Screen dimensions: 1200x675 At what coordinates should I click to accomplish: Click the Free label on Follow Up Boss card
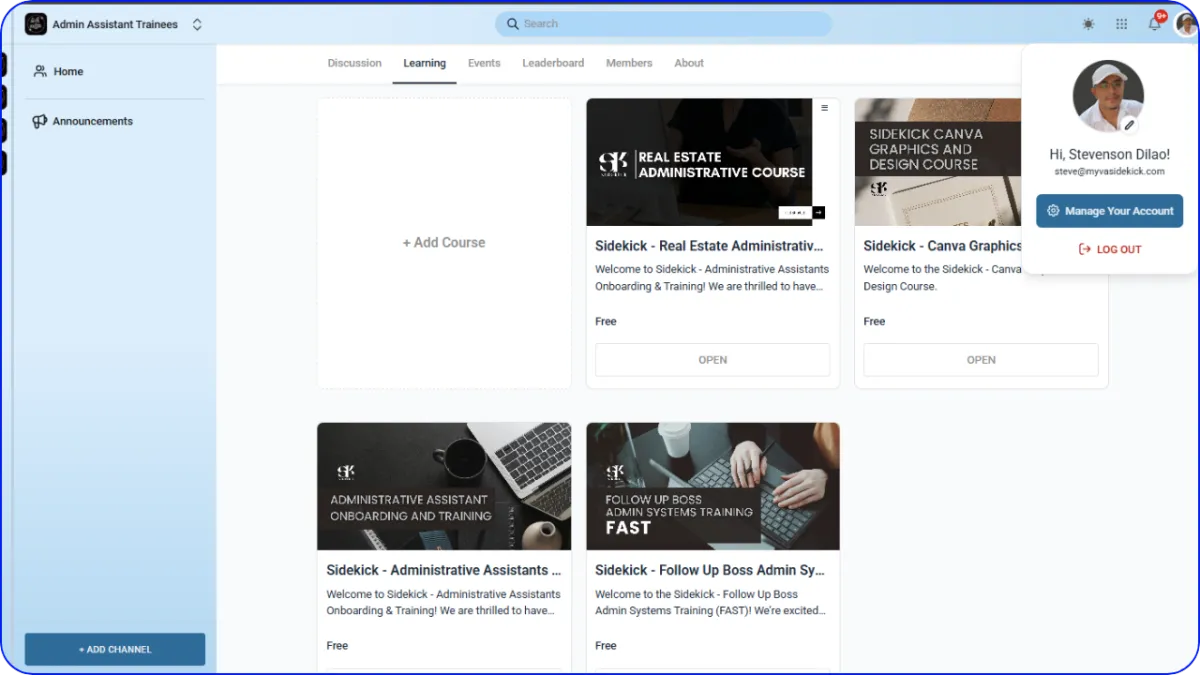(x=606, y=646)
